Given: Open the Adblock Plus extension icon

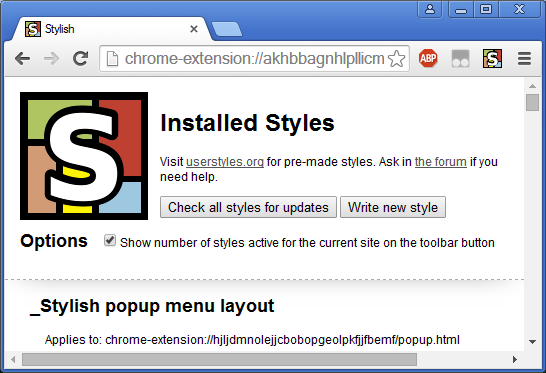Looking at the screenshot, I should 428,58.
